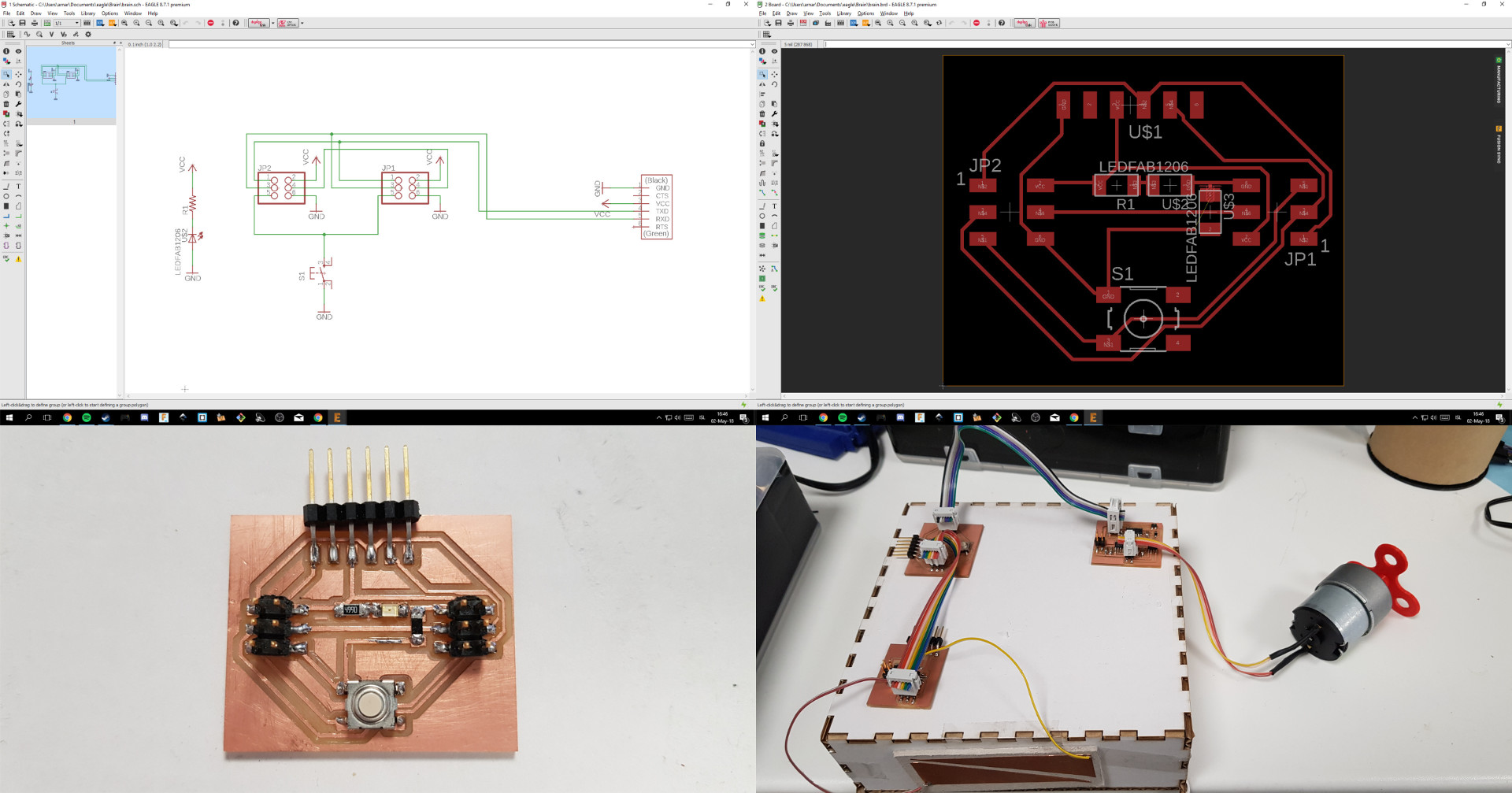Open Options menu in Board window

[865, 13]
